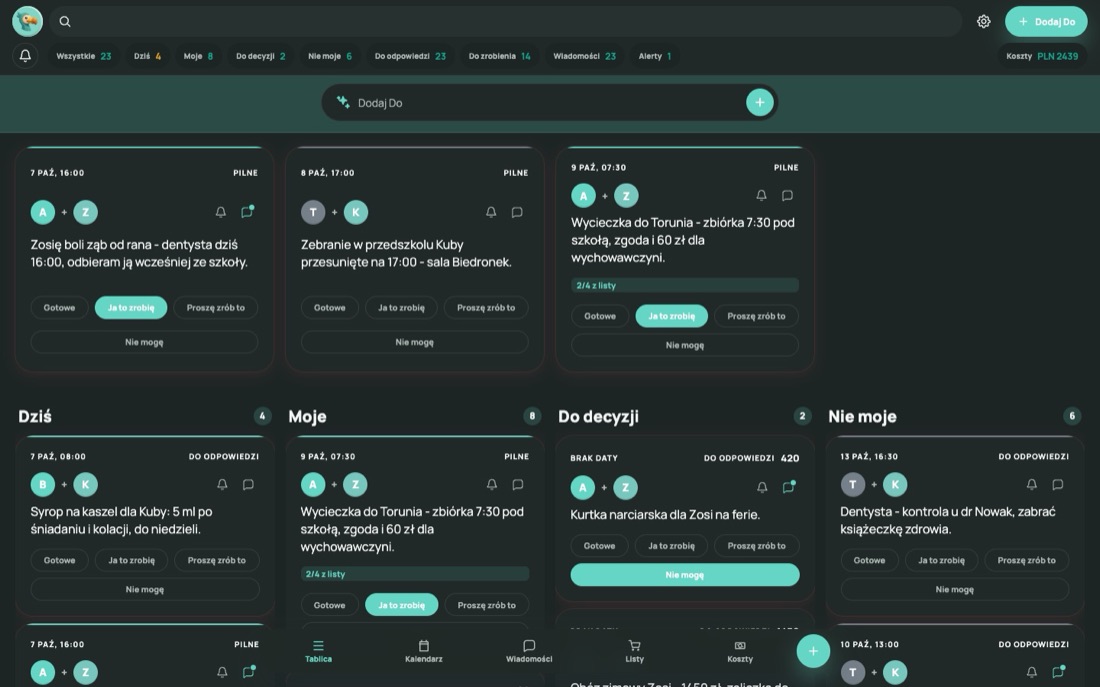
Task: Toggle Ja to zrobię on the Dentysta - kontrola card
Action: [x=941, y=560]
